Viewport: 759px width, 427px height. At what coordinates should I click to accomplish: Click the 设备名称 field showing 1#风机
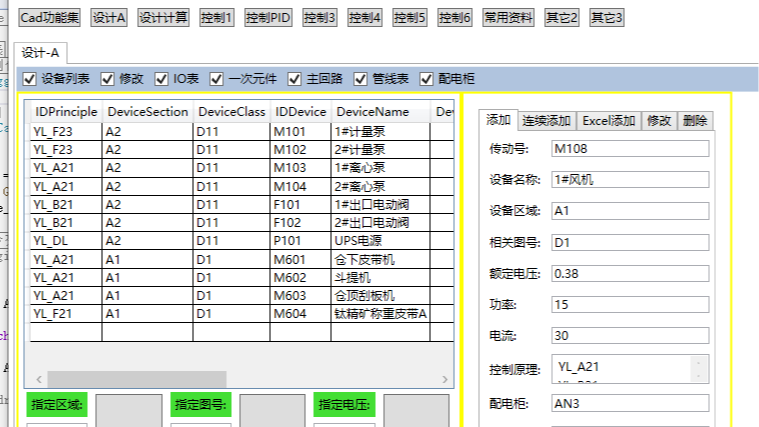click(x=630, y=180)
